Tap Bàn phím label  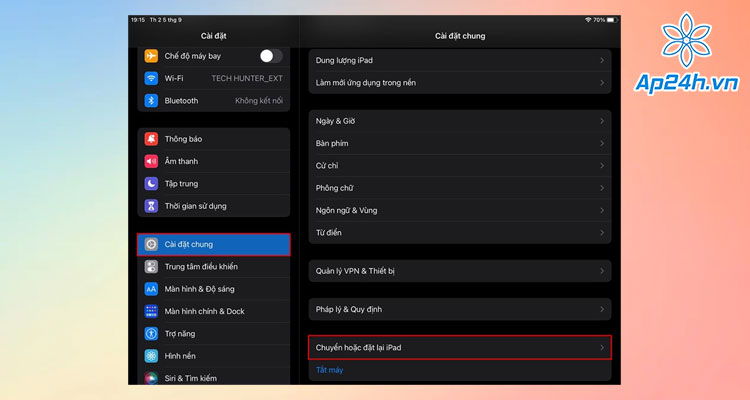pyautogui.click(x=332, y=144)
